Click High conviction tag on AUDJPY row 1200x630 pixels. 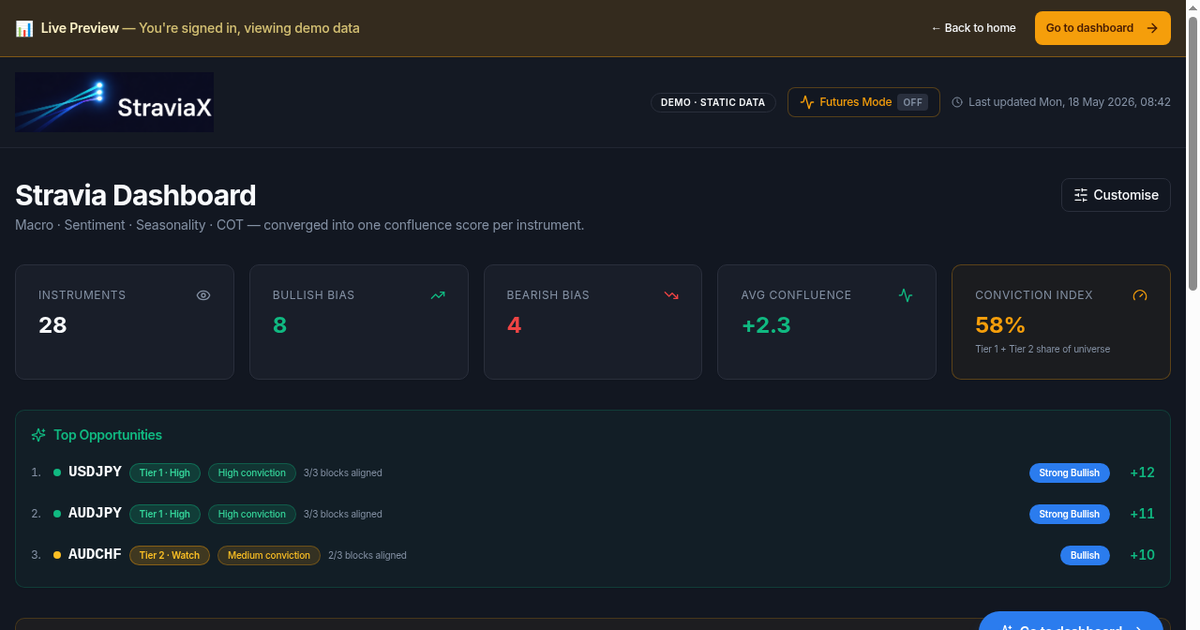[x=252, y=514]
